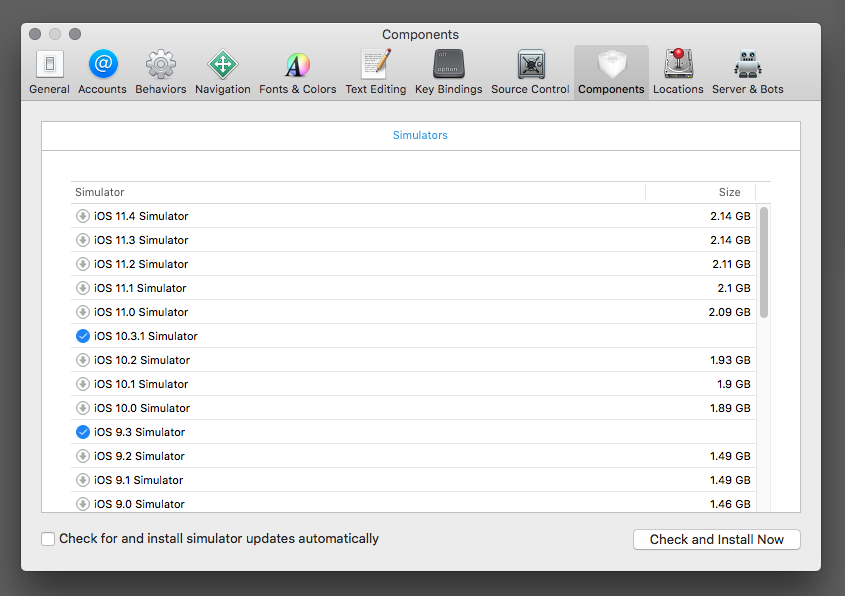Select the iOS 10.1 Simulator row text
Image resolution: width=845 pixels, height=596 pixels.
(141, 384)
